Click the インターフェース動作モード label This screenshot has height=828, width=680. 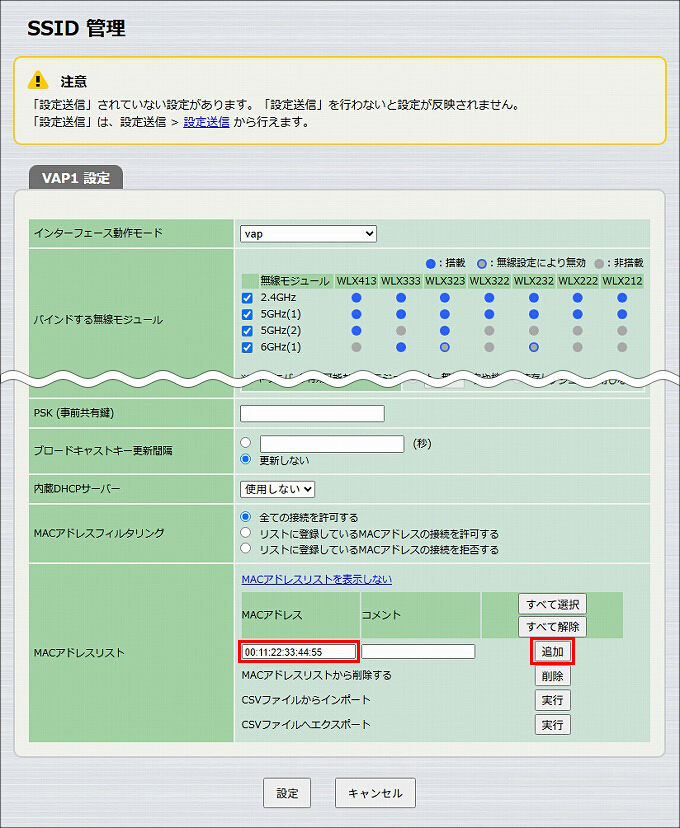tap(98, 233)
